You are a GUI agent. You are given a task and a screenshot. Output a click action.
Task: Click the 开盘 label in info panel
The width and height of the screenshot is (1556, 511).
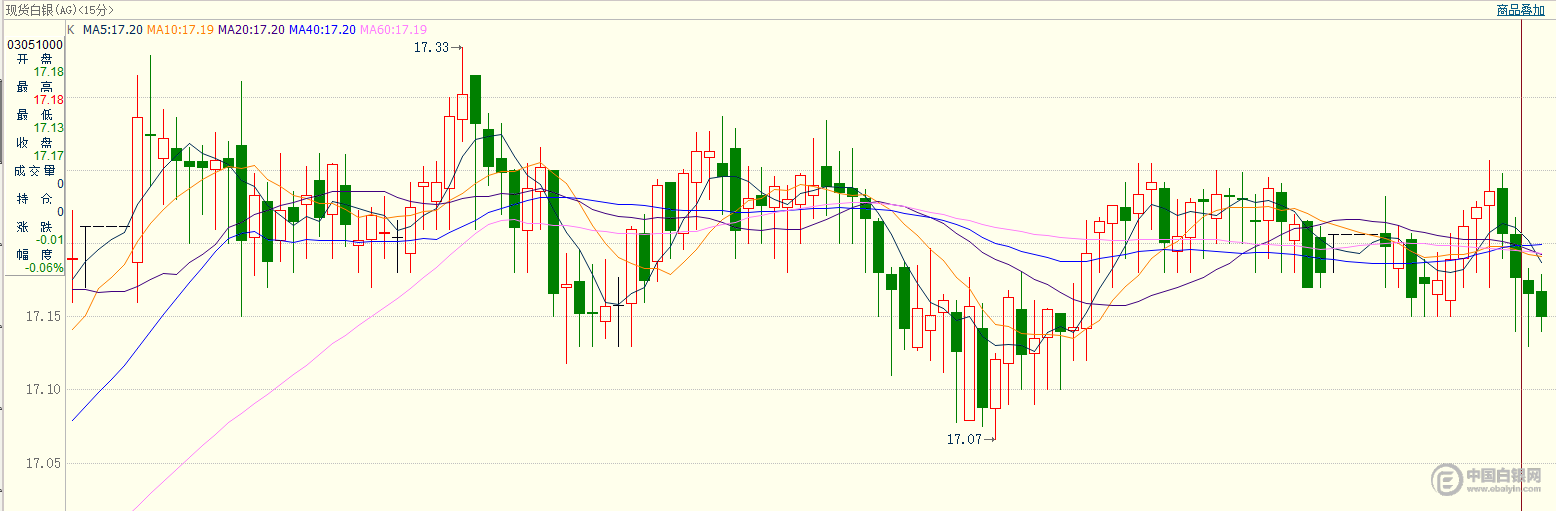tap(34, 59)
